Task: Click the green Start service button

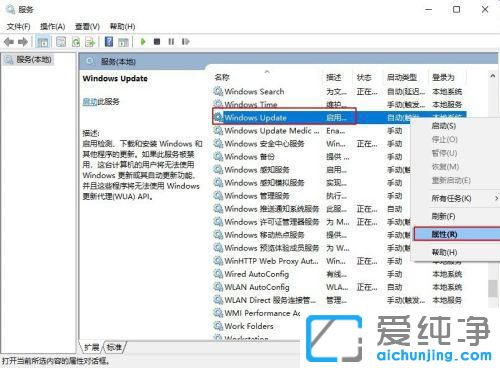Action: [x=143, y=42]
